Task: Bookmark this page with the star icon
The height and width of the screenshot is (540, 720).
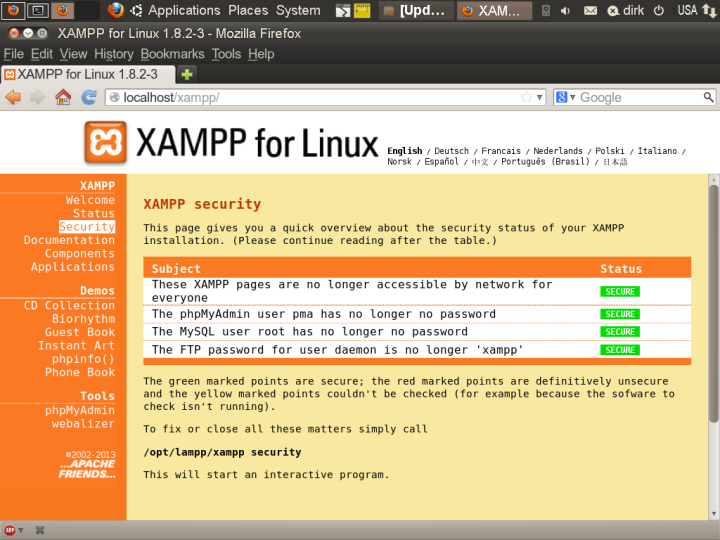Action: coord(526,97)
